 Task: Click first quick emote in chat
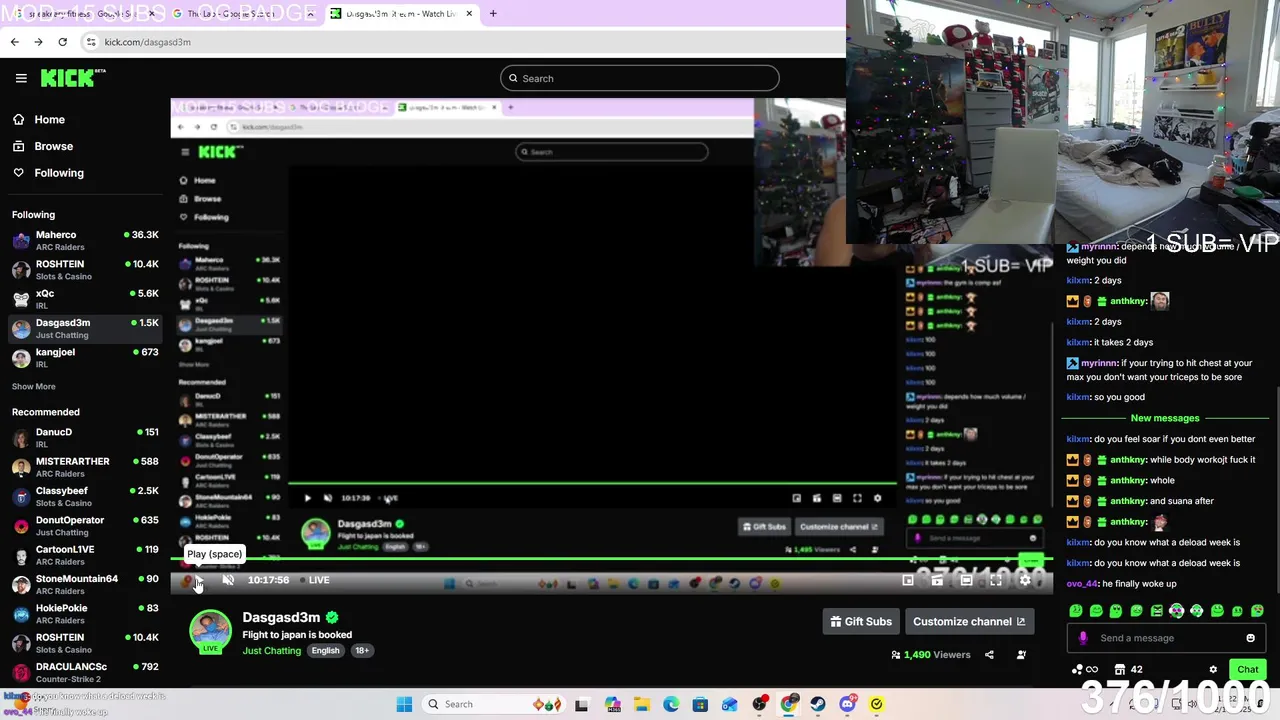1076,611
